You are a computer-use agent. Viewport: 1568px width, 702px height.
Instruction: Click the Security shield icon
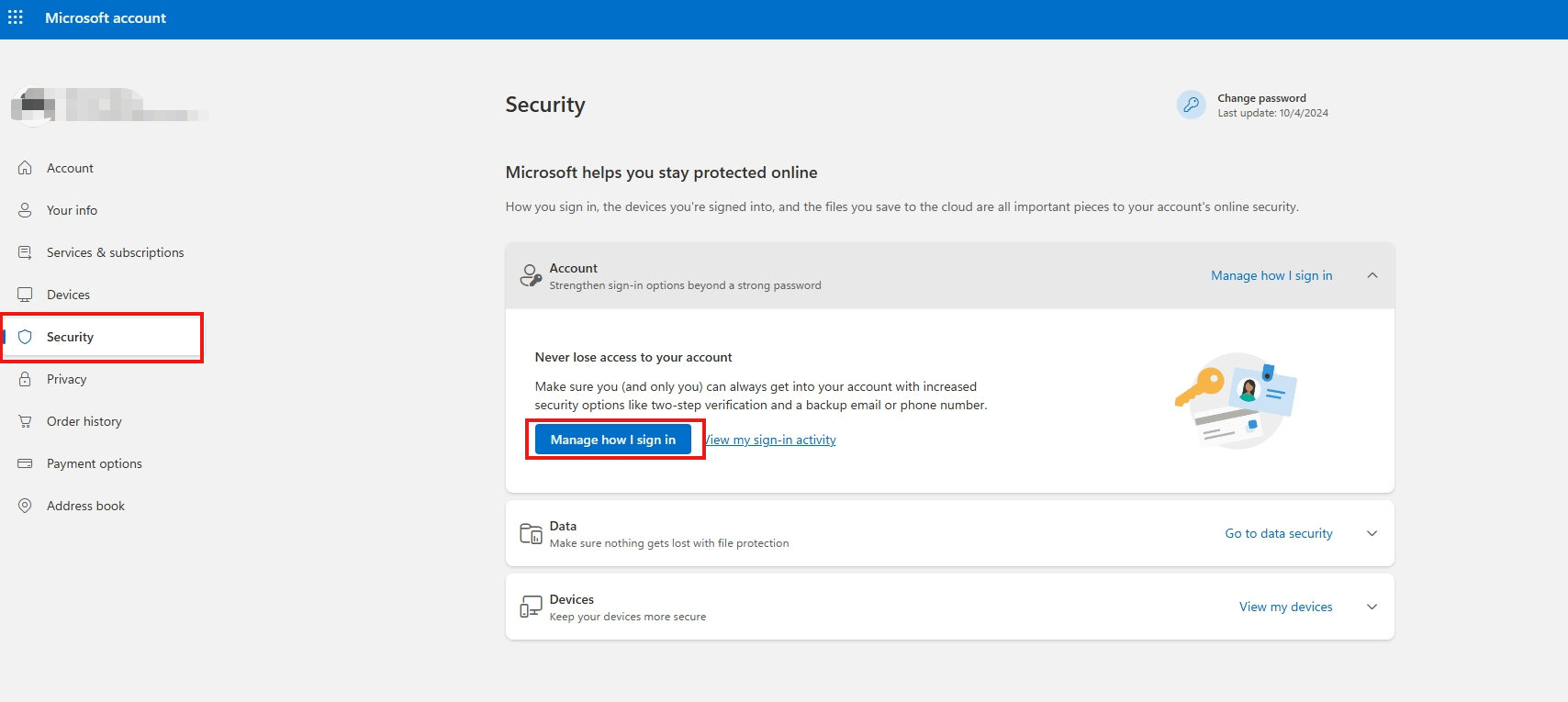(25, 337)
